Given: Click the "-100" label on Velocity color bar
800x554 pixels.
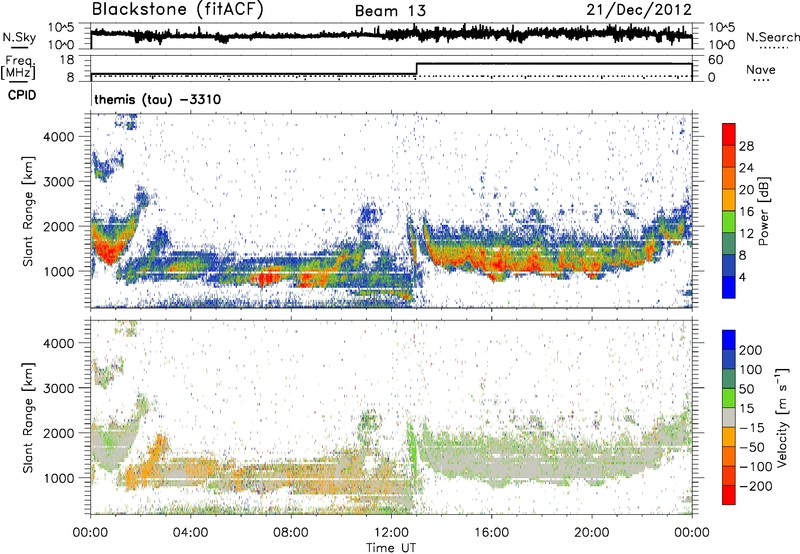Looking at the screenshot, I should (x=756, y=466).
